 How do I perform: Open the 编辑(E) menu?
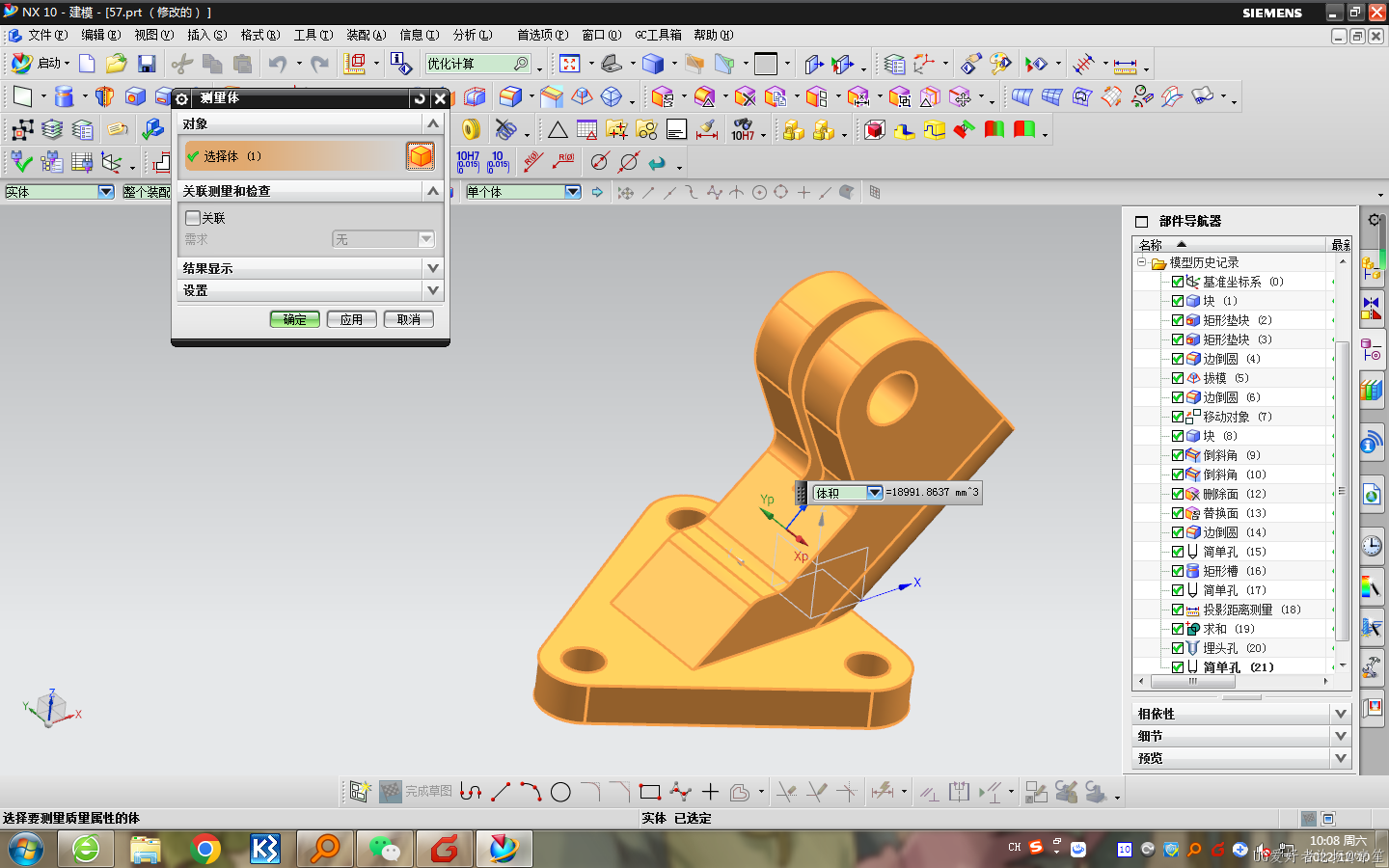100,35
